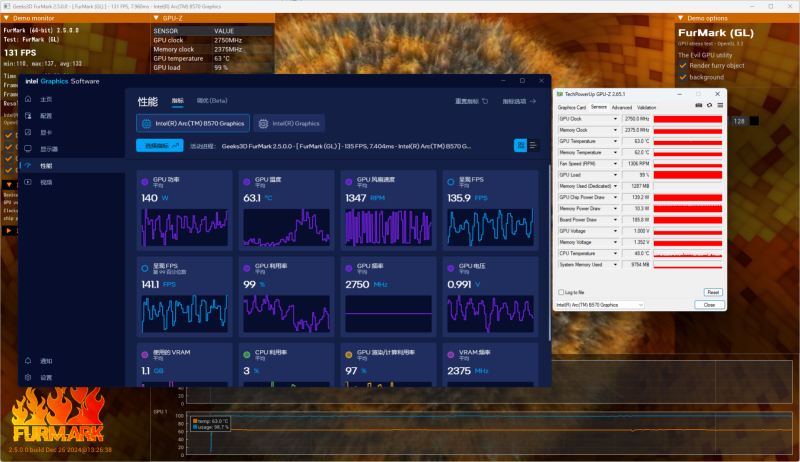The width and height of the screenshot is (800, 462).
Task: Switch to list view of metrics
Action: coord(533,145)
